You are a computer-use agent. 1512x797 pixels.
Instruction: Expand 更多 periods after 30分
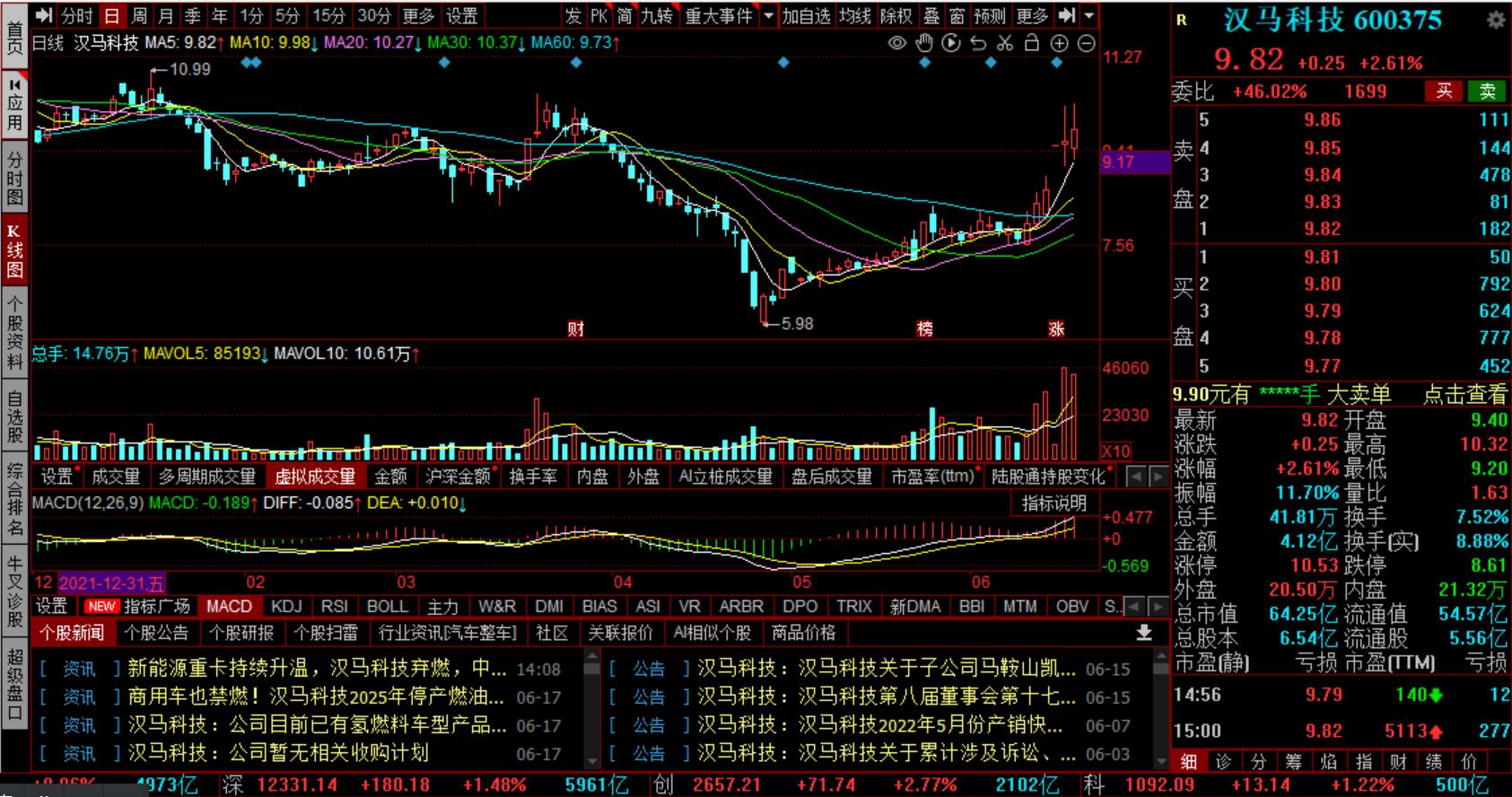417,16
